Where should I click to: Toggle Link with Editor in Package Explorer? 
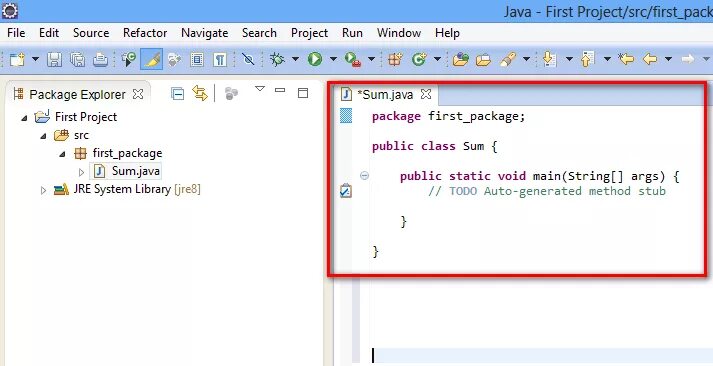[x=200, y=93]
